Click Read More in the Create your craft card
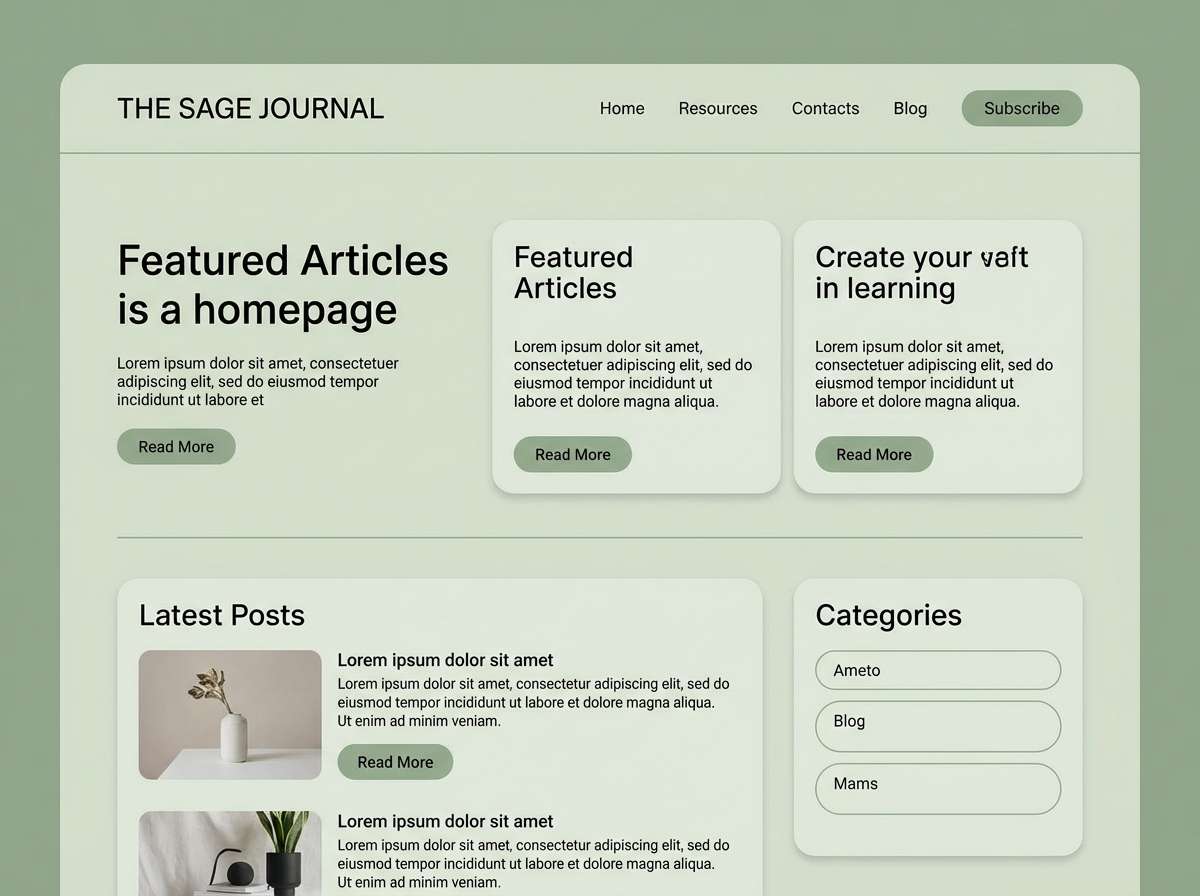Screen dimensions: 1200x896 [x=874, y=454]
